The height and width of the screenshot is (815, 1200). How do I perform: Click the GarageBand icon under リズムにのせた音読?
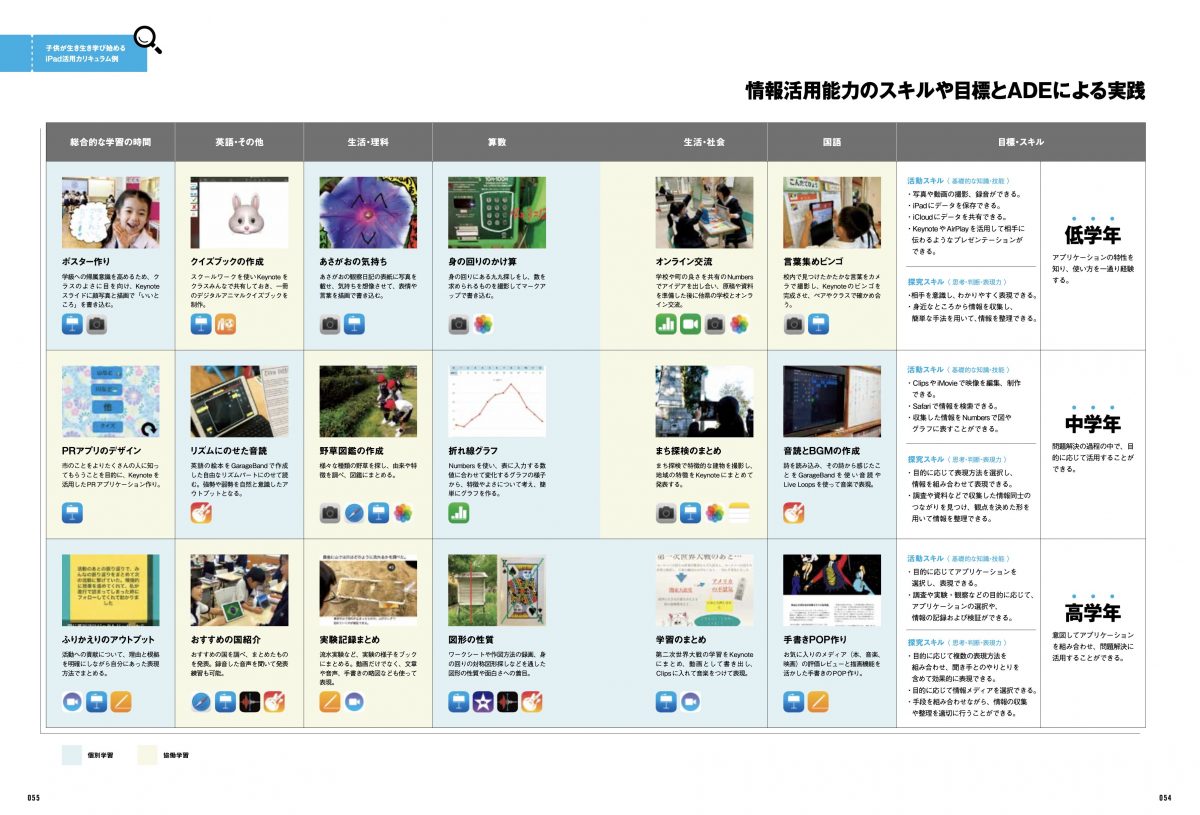pos(201,513)
